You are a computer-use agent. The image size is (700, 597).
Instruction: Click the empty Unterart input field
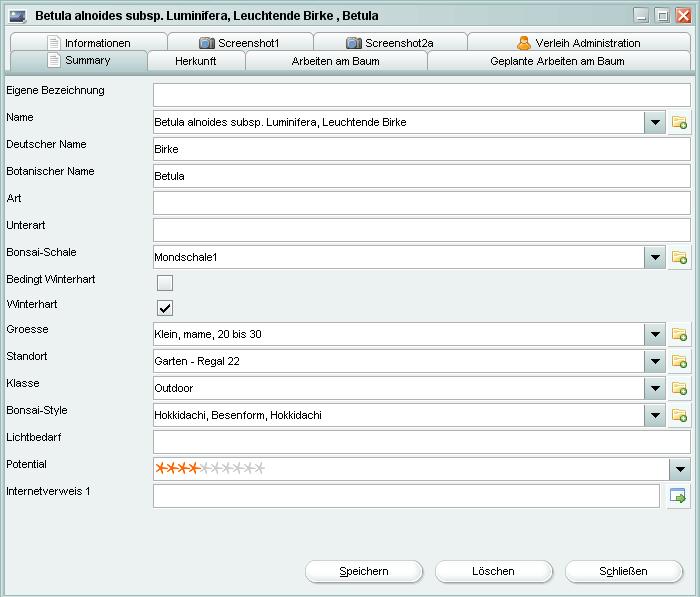[422, 230]
